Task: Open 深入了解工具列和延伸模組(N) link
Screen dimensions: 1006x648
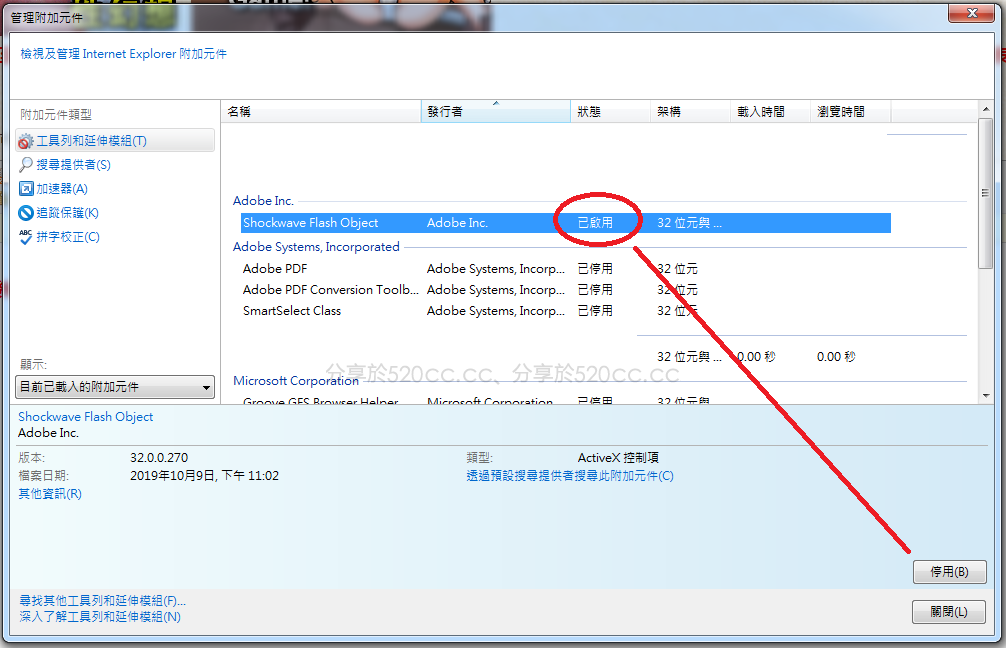Action: click(100, 617)
